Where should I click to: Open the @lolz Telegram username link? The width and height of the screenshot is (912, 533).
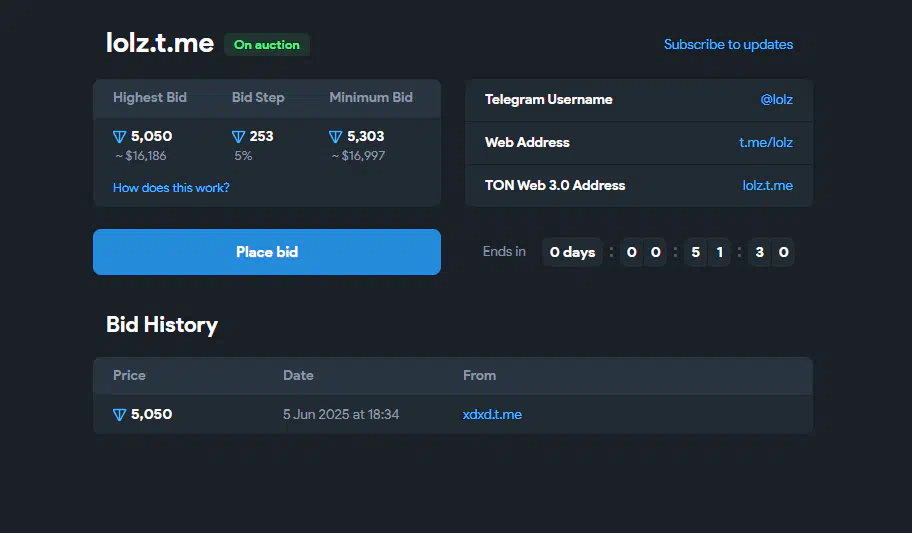click(776, 100)
